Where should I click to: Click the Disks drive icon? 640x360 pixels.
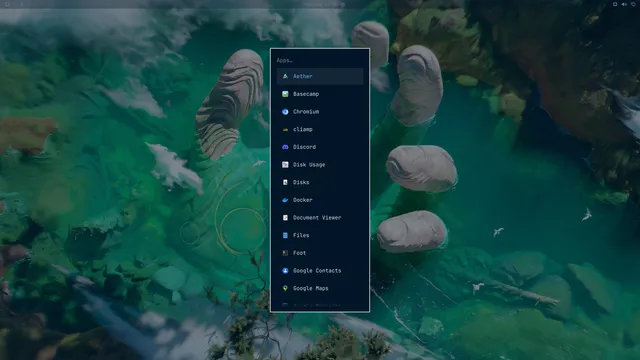(x=285, y=182)
